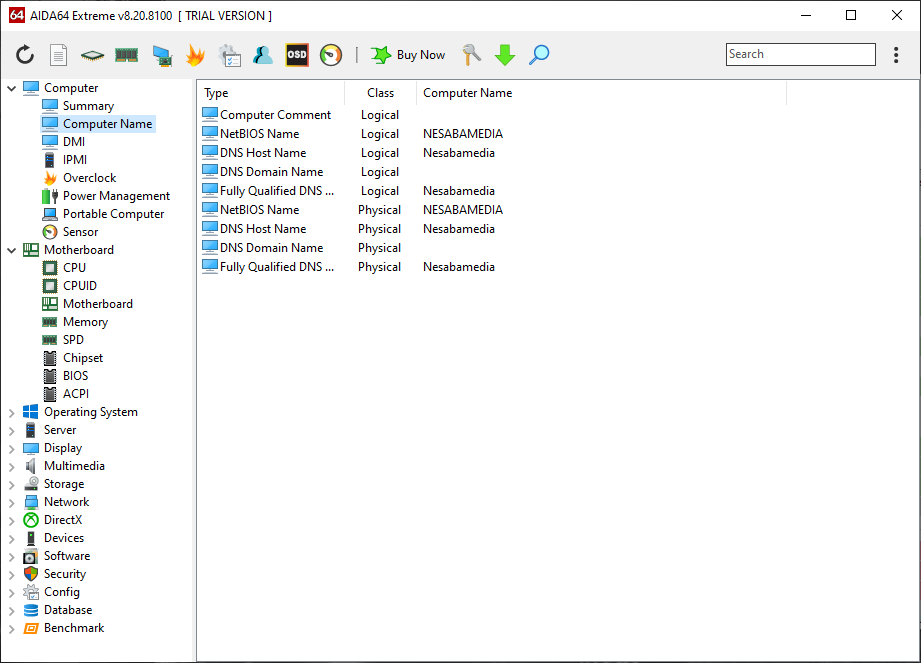
Task: Click the green download update arrow
Action: [x=505, y=55]
